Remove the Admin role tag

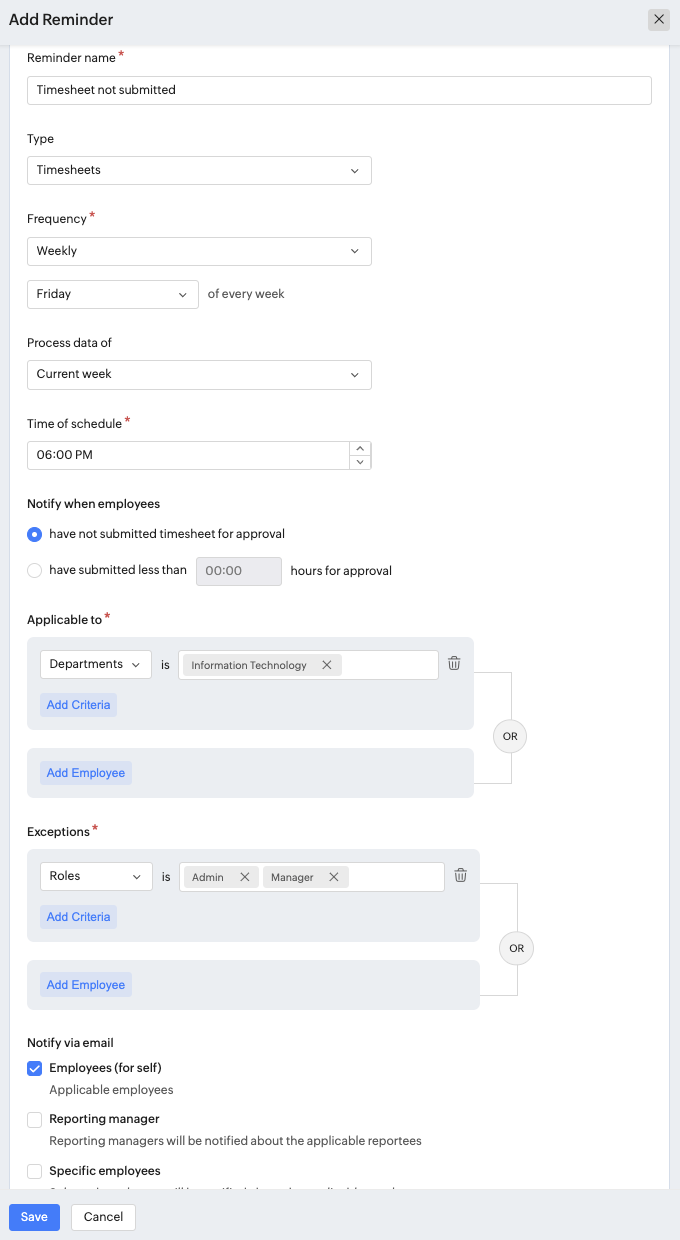pos(245,877)
